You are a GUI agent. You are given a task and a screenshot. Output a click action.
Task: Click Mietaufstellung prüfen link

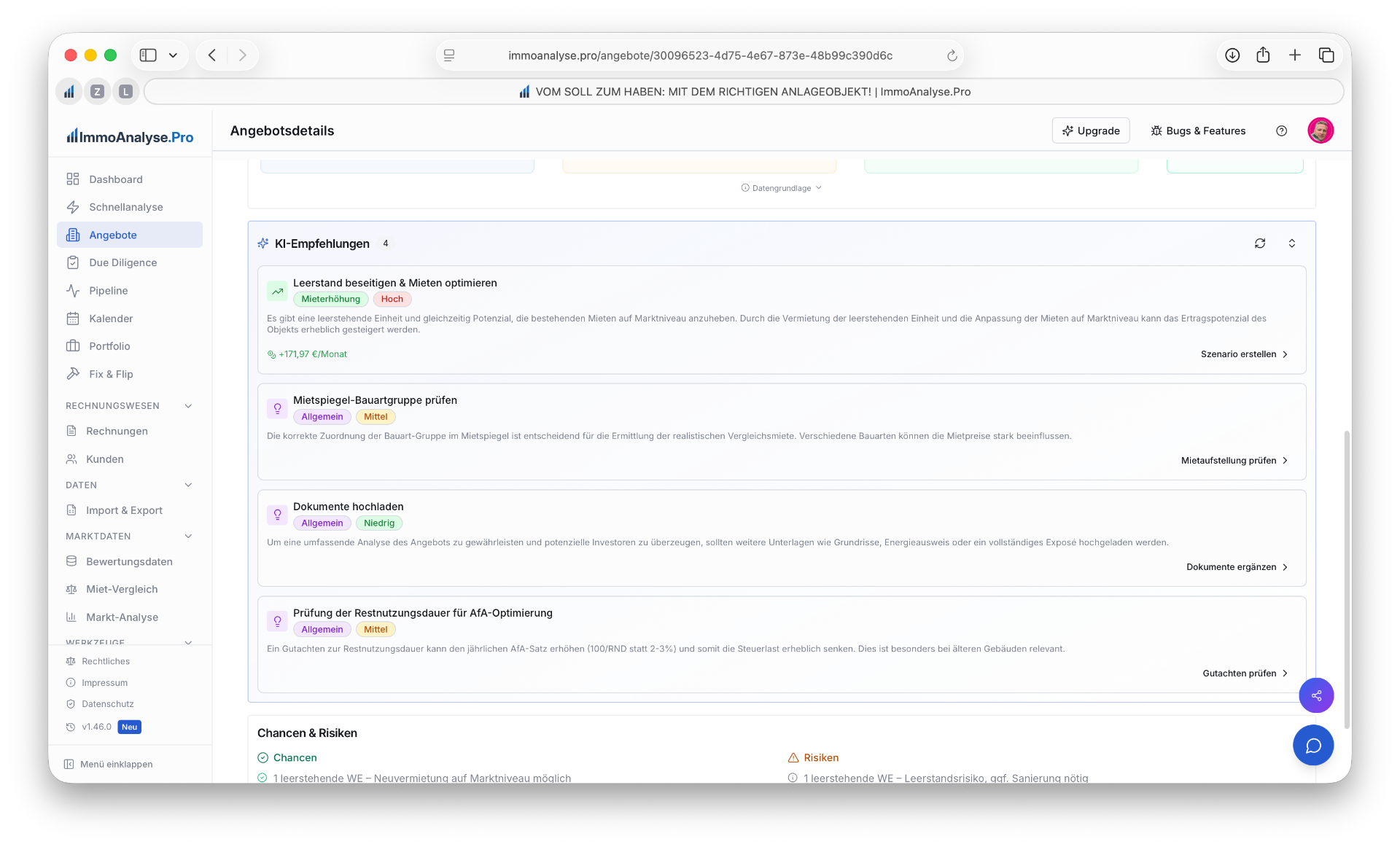coord(1234,461)
